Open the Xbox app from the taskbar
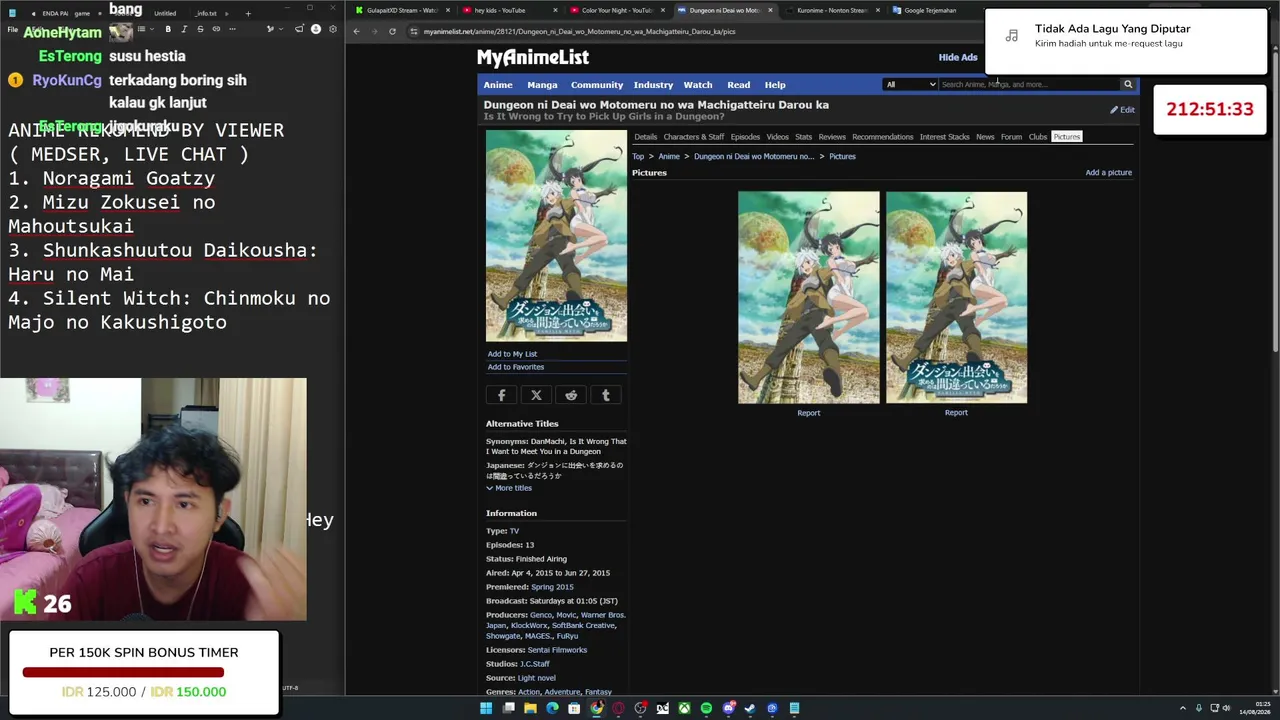This screenshot has width=1280, height=720. [684, 708]
